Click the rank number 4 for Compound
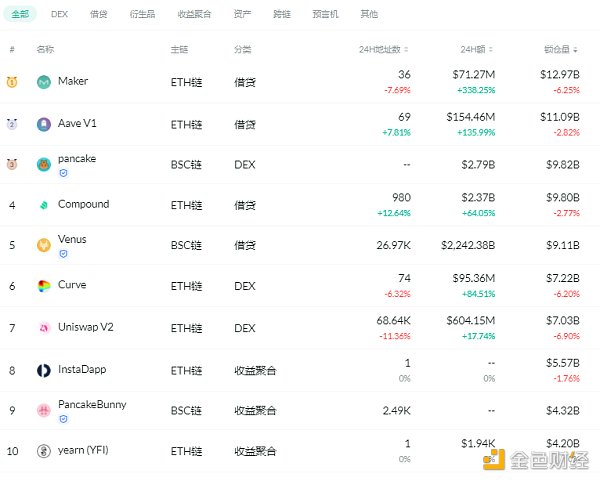Image resolution: width=600 pixels, height=481 pixels. (x=12, y=205)
